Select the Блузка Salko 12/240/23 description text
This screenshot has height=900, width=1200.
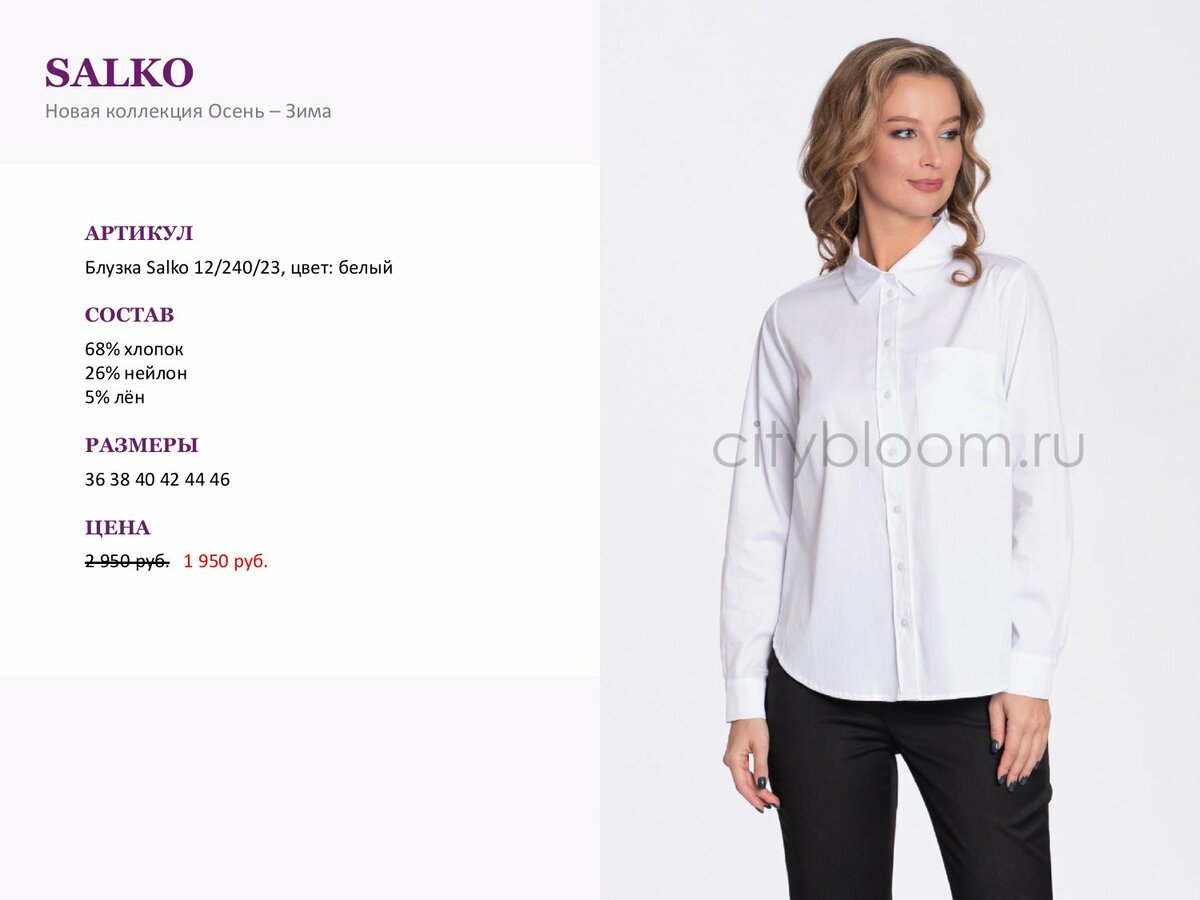pos(239,268)
